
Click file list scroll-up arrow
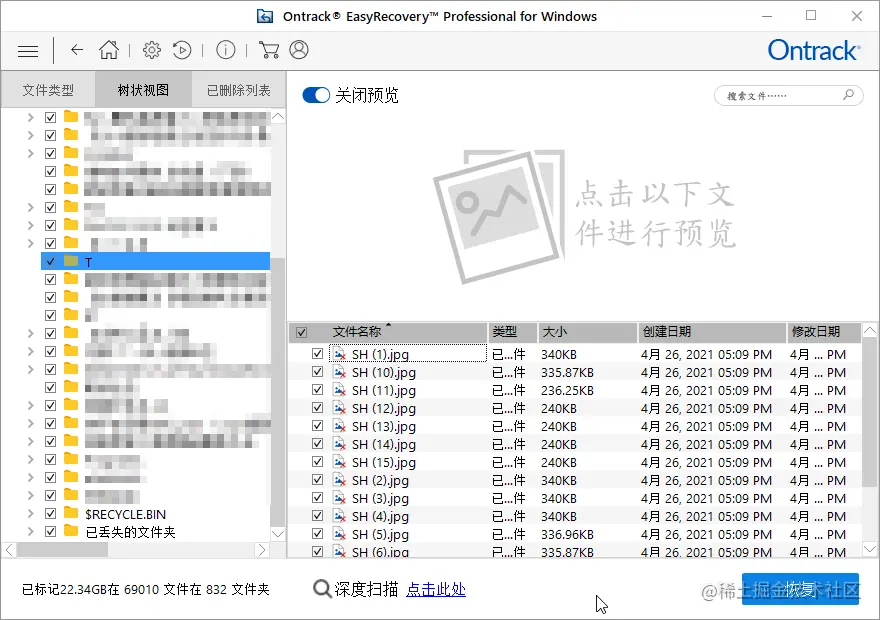[x=869, y=330]
